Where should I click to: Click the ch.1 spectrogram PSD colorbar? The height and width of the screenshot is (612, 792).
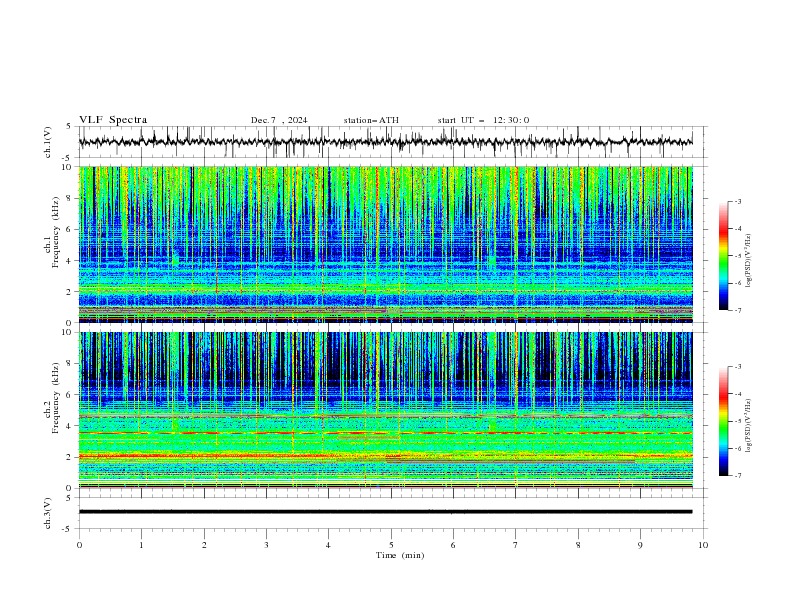(x=723, y=256)
